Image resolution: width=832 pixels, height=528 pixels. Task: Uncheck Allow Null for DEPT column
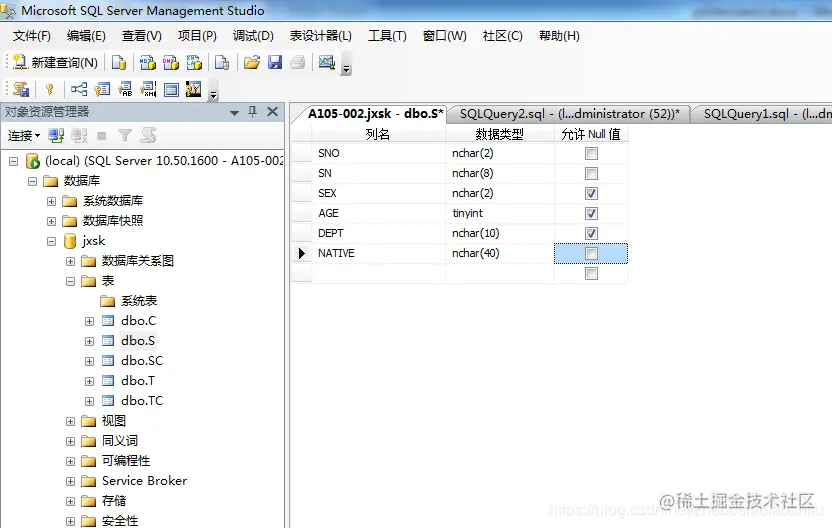point(591,233)
